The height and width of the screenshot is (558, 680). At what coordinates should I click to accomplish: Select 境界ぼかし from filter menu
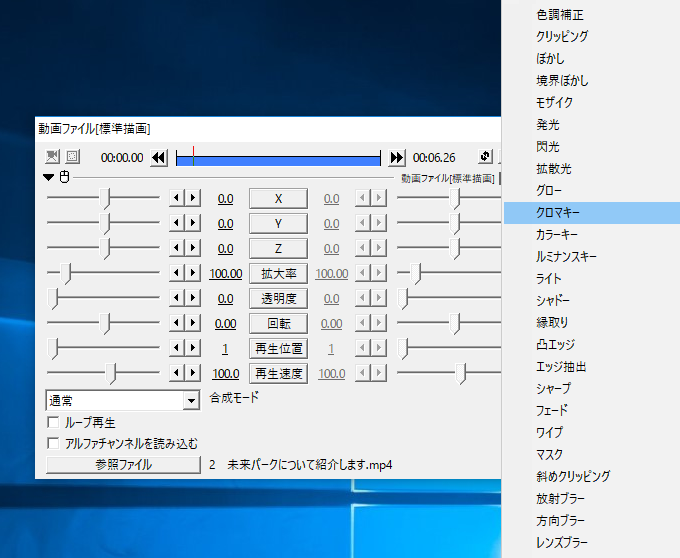click(x=590, y=81)
